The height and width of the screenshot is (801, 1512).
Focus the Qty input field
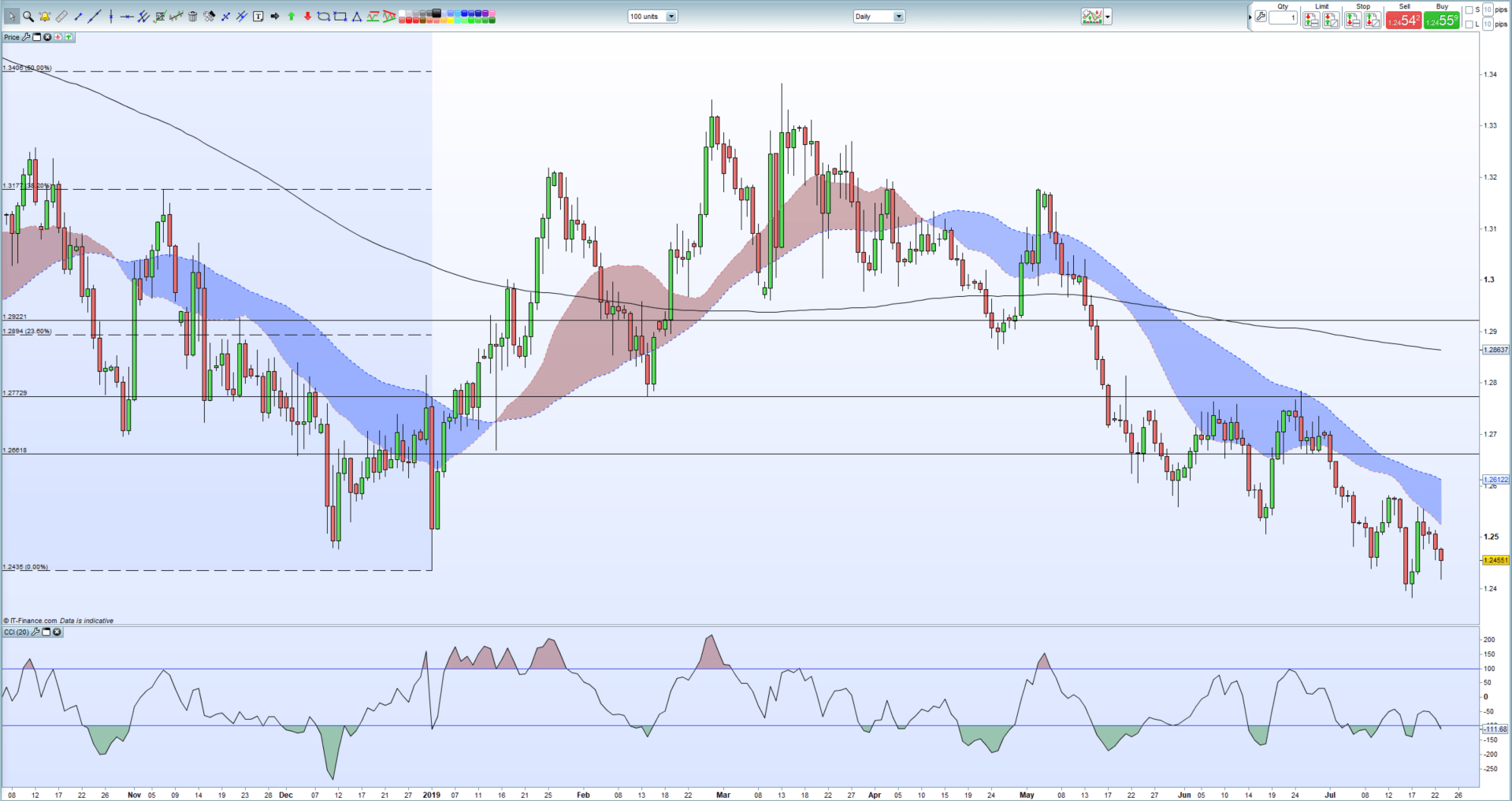coord(1283,17)
